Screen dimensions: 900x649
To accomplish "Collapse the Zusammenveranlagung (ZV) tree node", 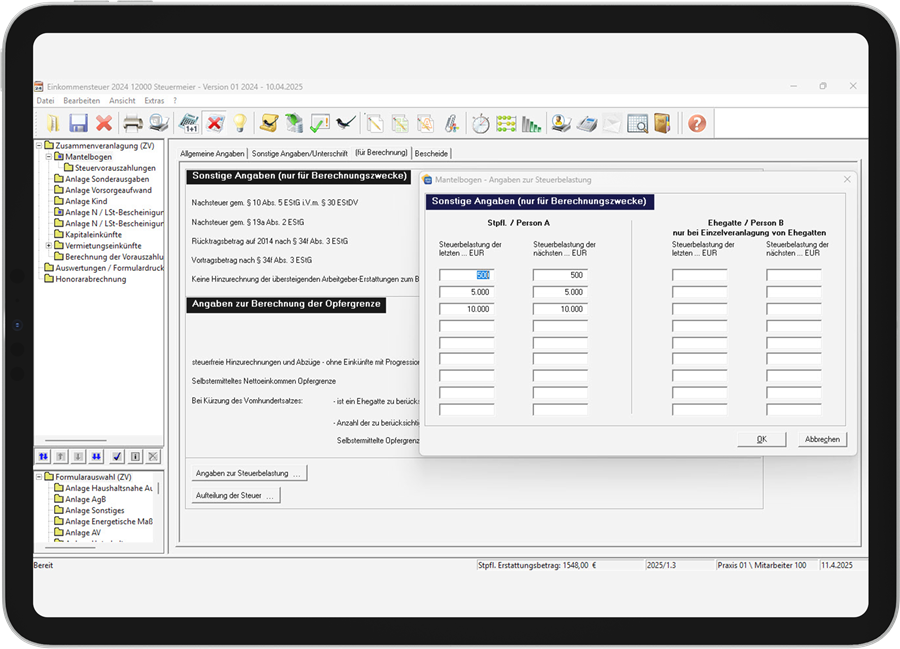I will [x=39, y=146].
